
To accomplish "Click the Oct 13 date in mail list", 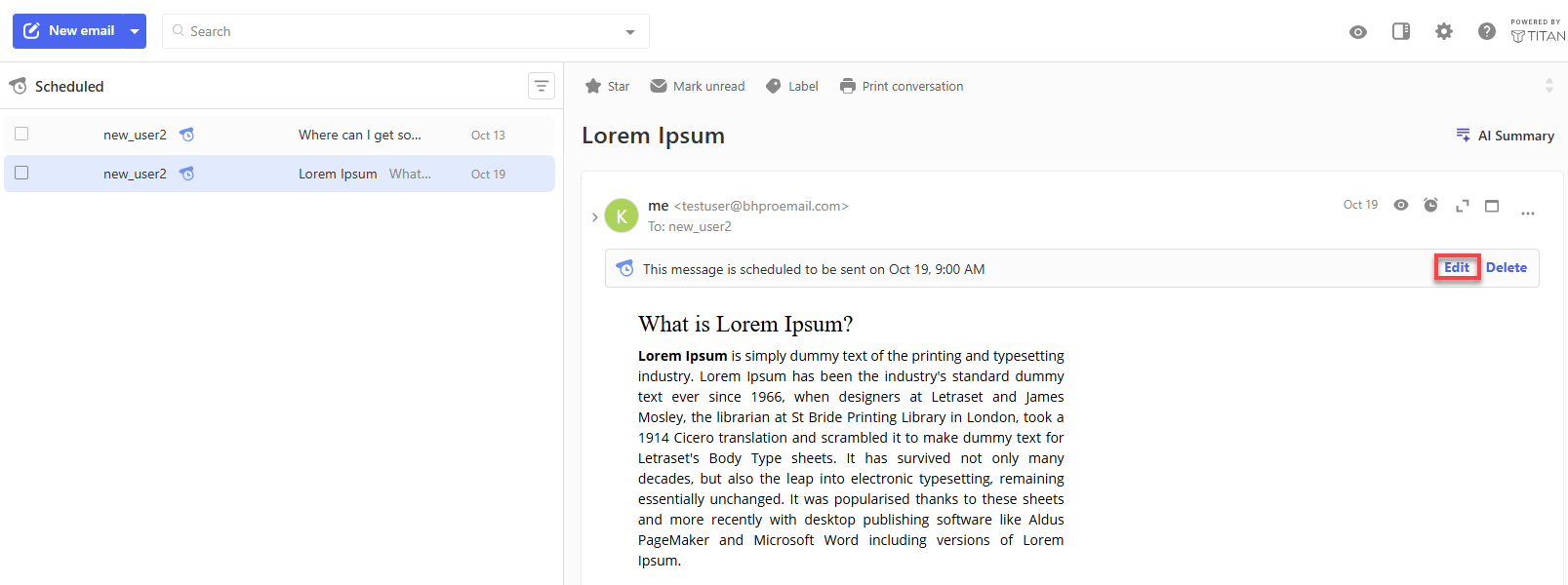I will click(x=488, y=135).
